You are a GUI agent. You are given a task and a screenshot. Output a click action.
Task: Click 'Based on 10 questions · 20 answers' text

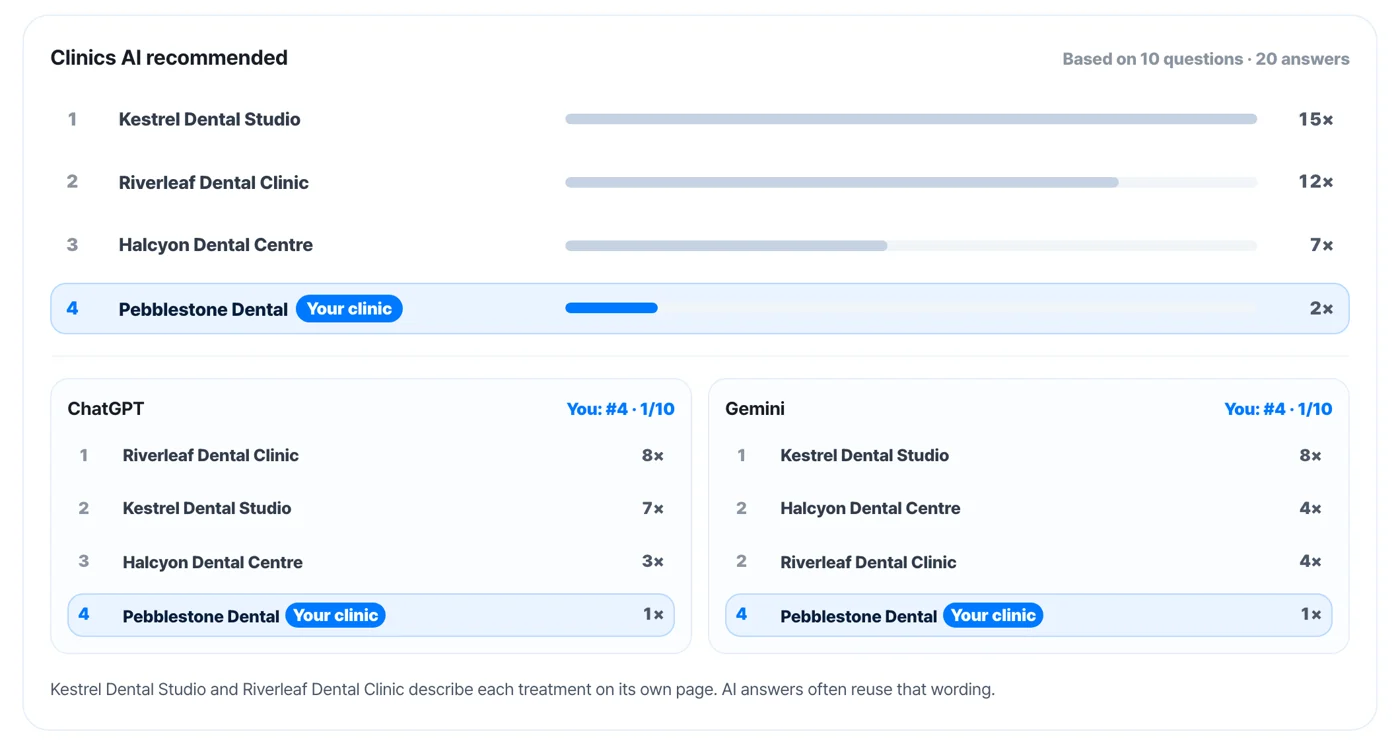pos(1205,59)
